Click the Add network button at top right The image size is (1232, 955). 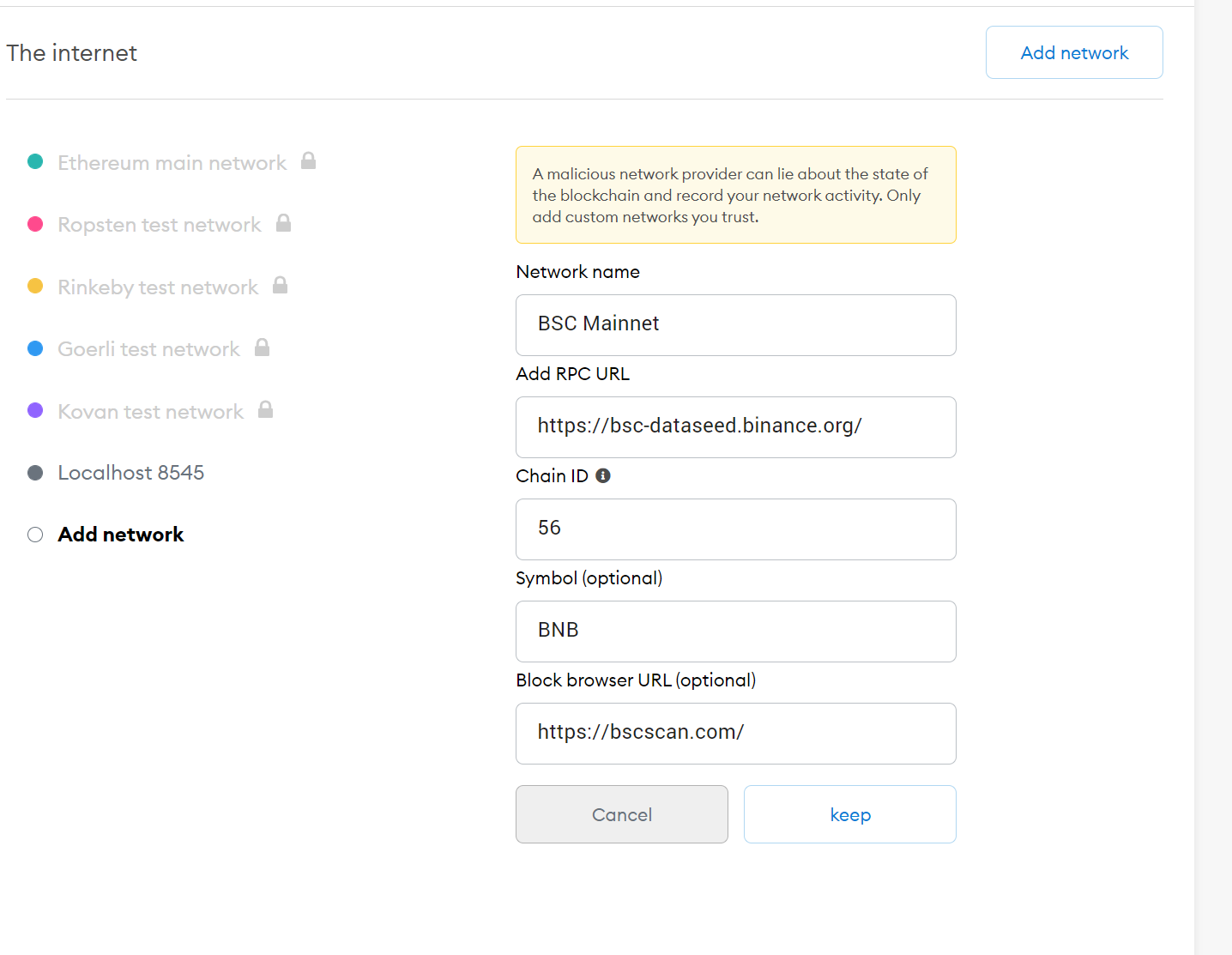point(1074,52)
